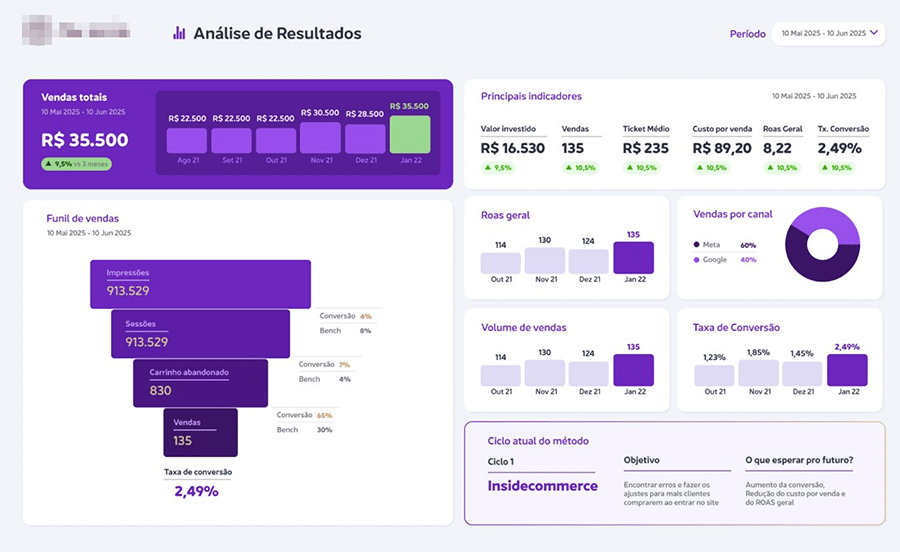Click the Nov 21 bar in Vendas totais

(321, 138)
